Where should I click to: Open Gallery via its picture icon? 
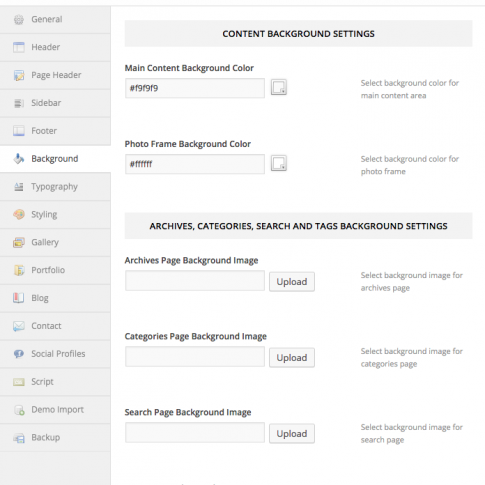coord(19,242)
